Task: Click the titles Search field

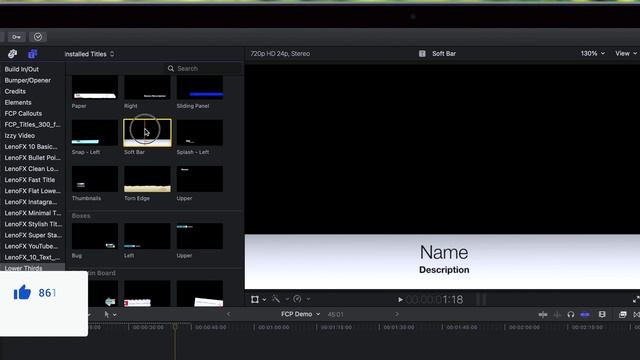Action: (204, 69)
